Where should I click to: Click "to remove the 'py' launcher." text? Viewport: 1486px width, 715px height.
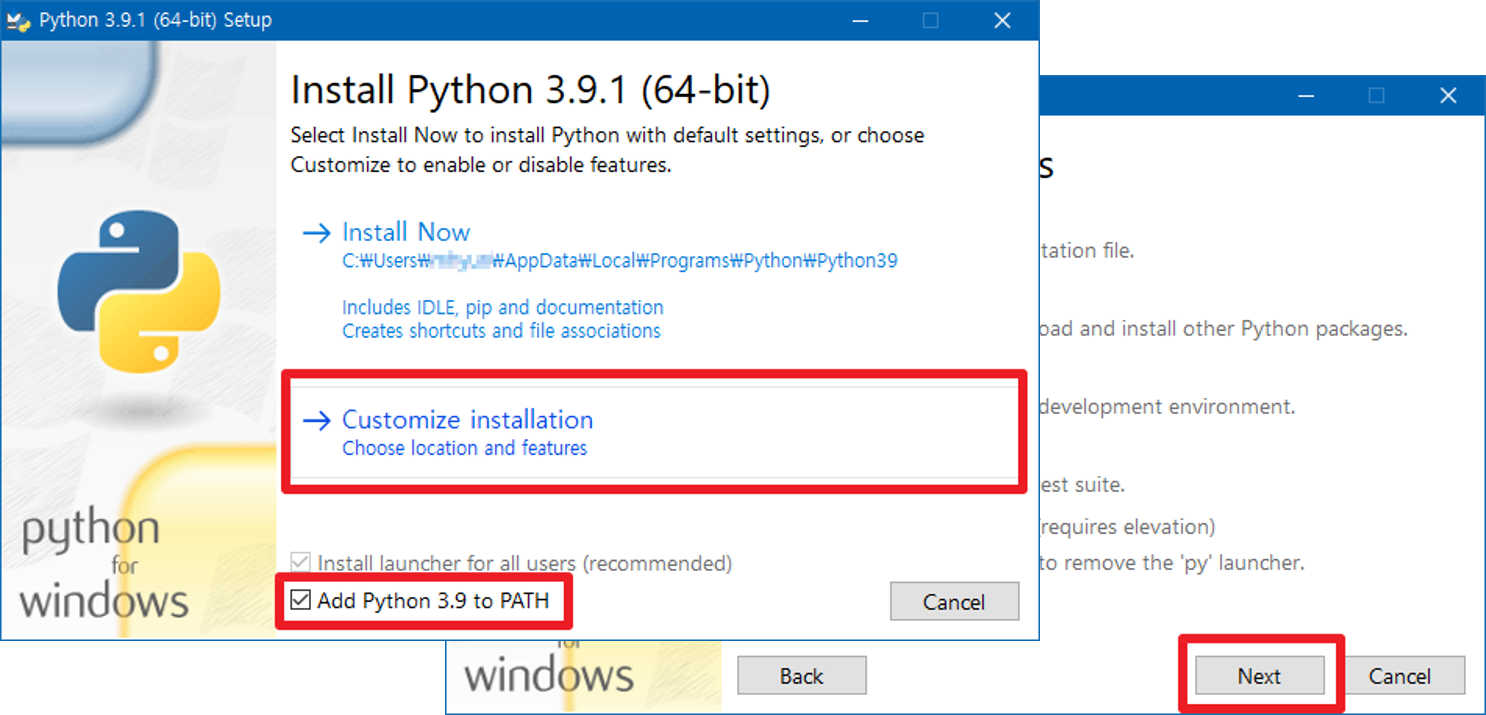(1172, 563)
